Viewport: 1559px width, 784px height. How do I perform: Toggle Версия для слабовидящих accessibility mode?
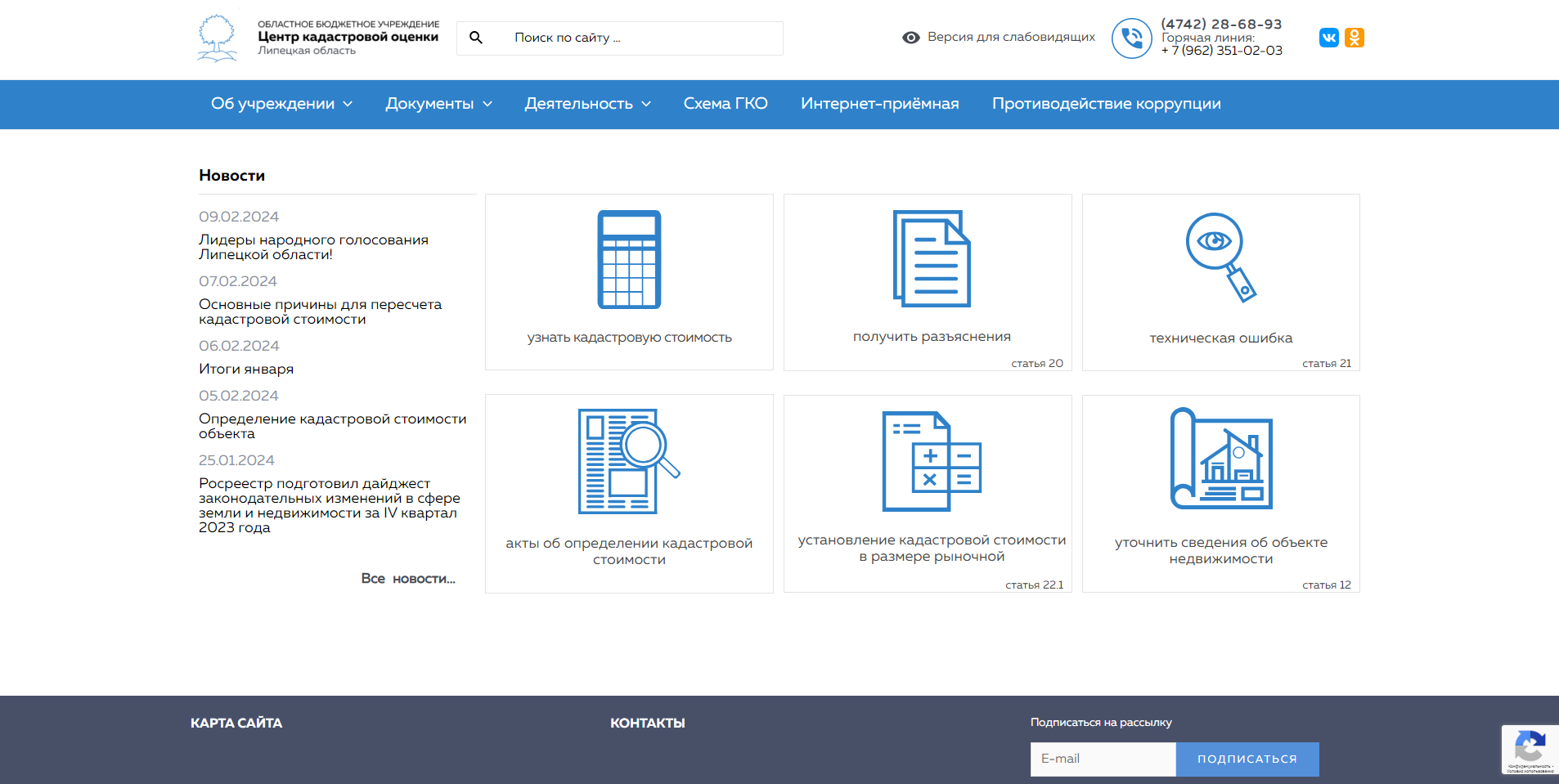999,38
